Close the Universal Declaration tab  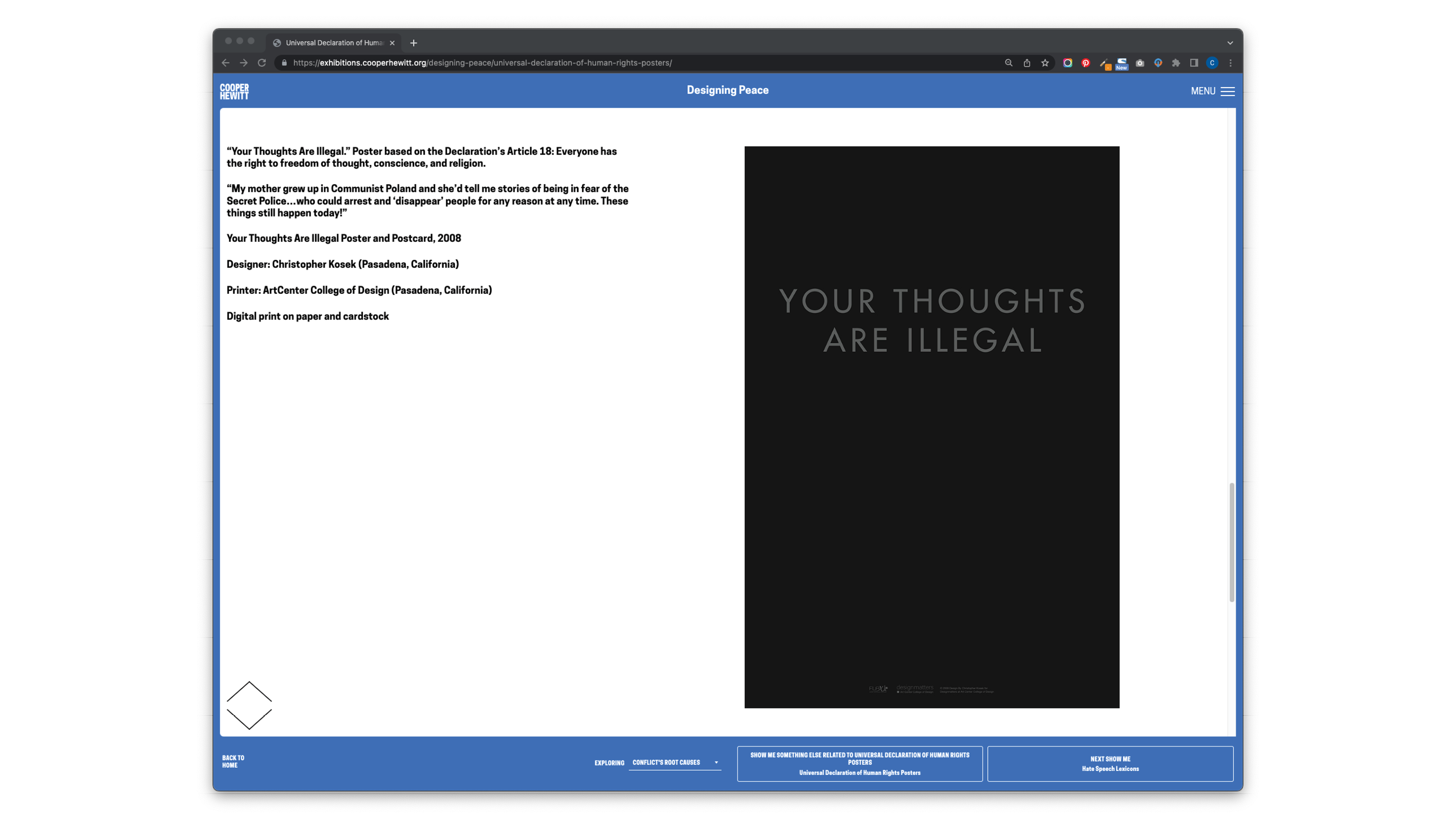click(x=392, y=43)
